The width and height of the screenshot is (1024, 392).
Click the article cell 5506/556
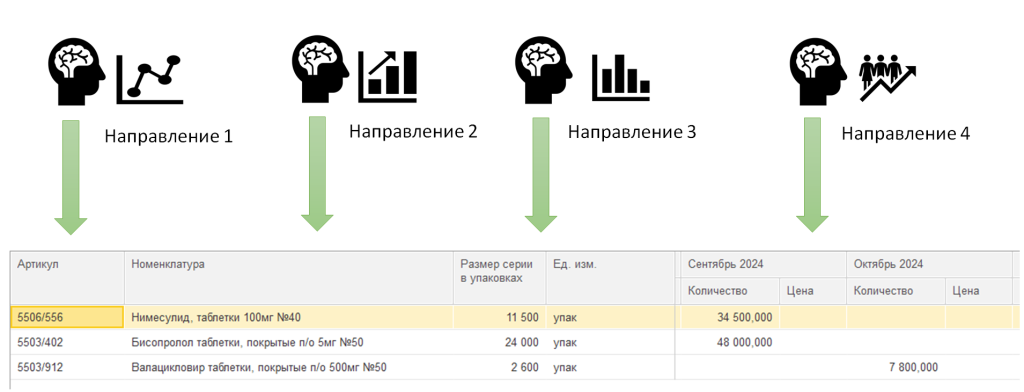click(x=67, y=318)
